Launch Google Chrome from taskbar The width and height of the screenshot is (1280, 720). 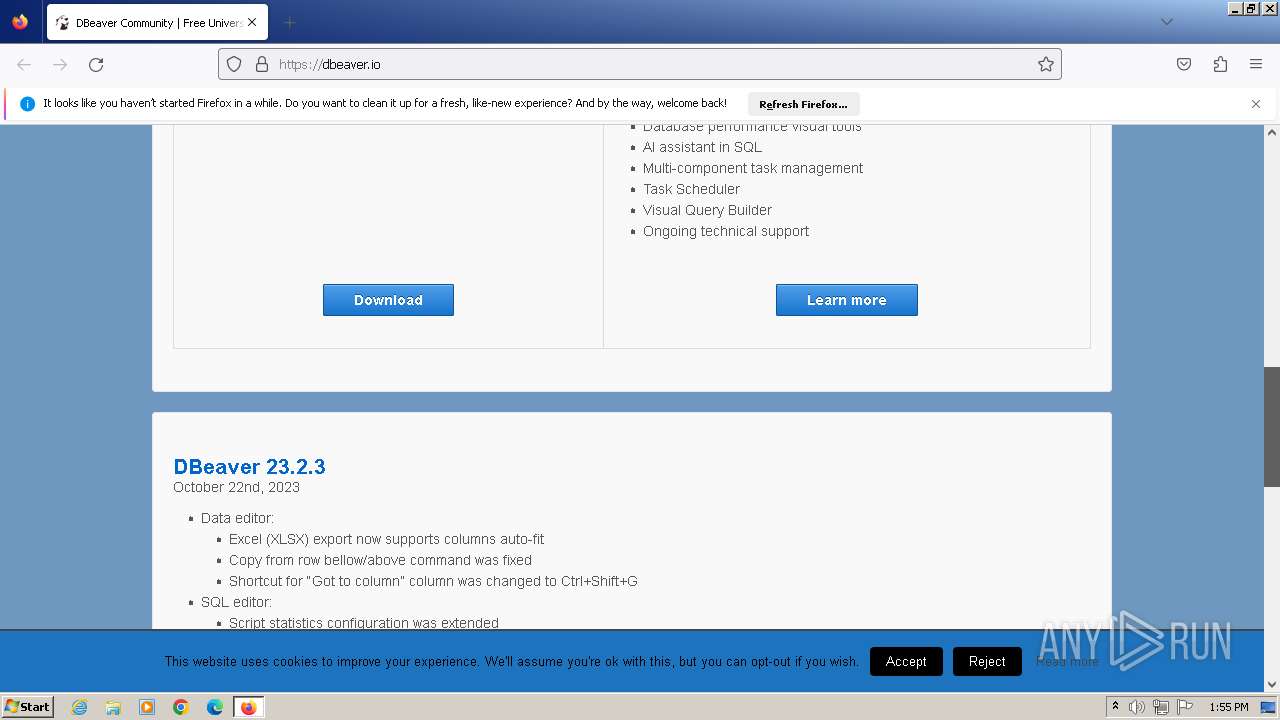tap(181, 707)
